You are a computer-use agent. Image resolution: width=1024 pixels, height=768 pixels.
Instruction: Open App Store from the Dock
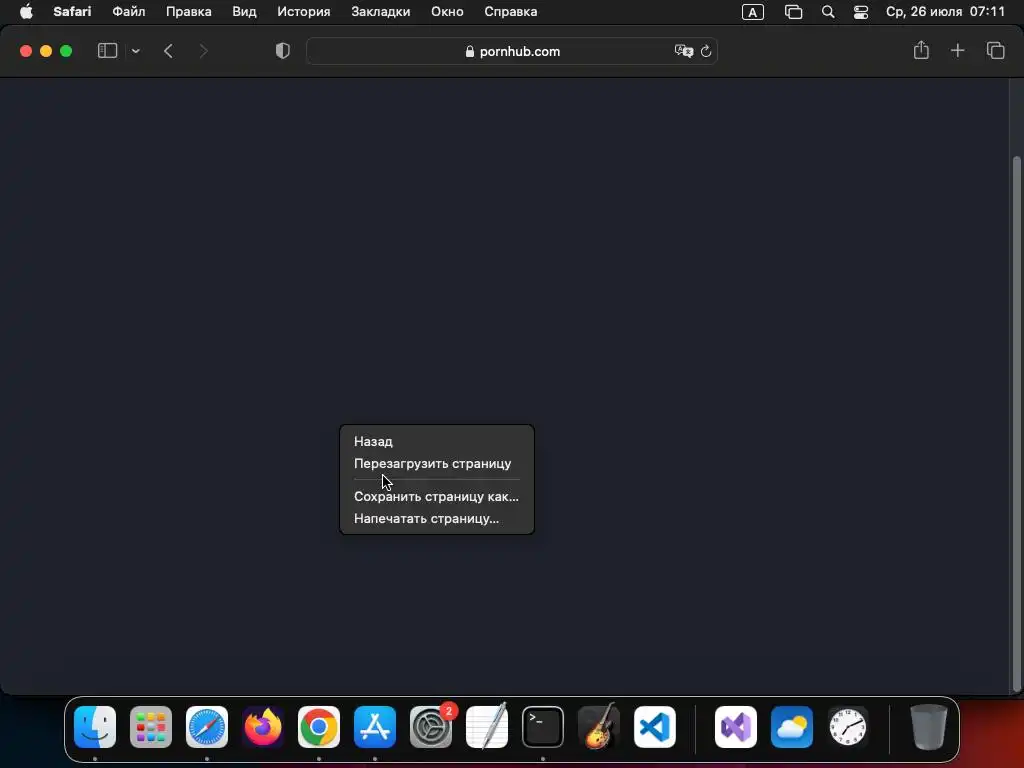coord(375,727)
